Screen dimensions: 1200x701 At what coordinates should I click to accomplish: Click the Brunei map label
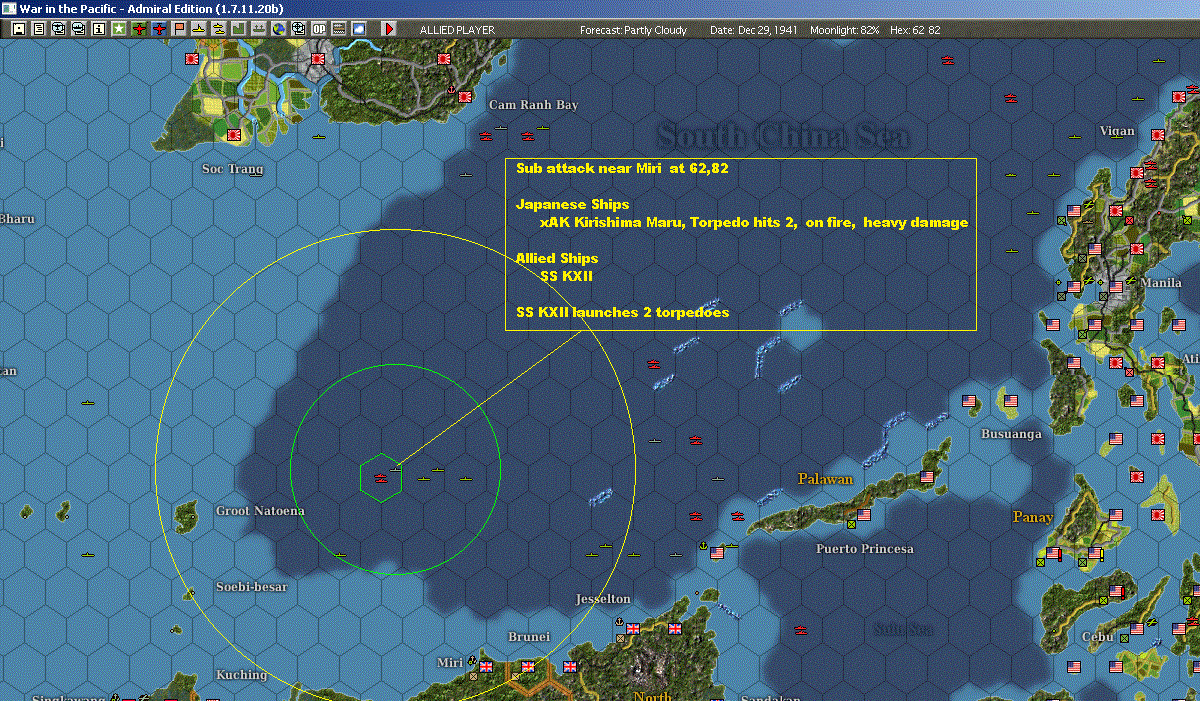529,637
